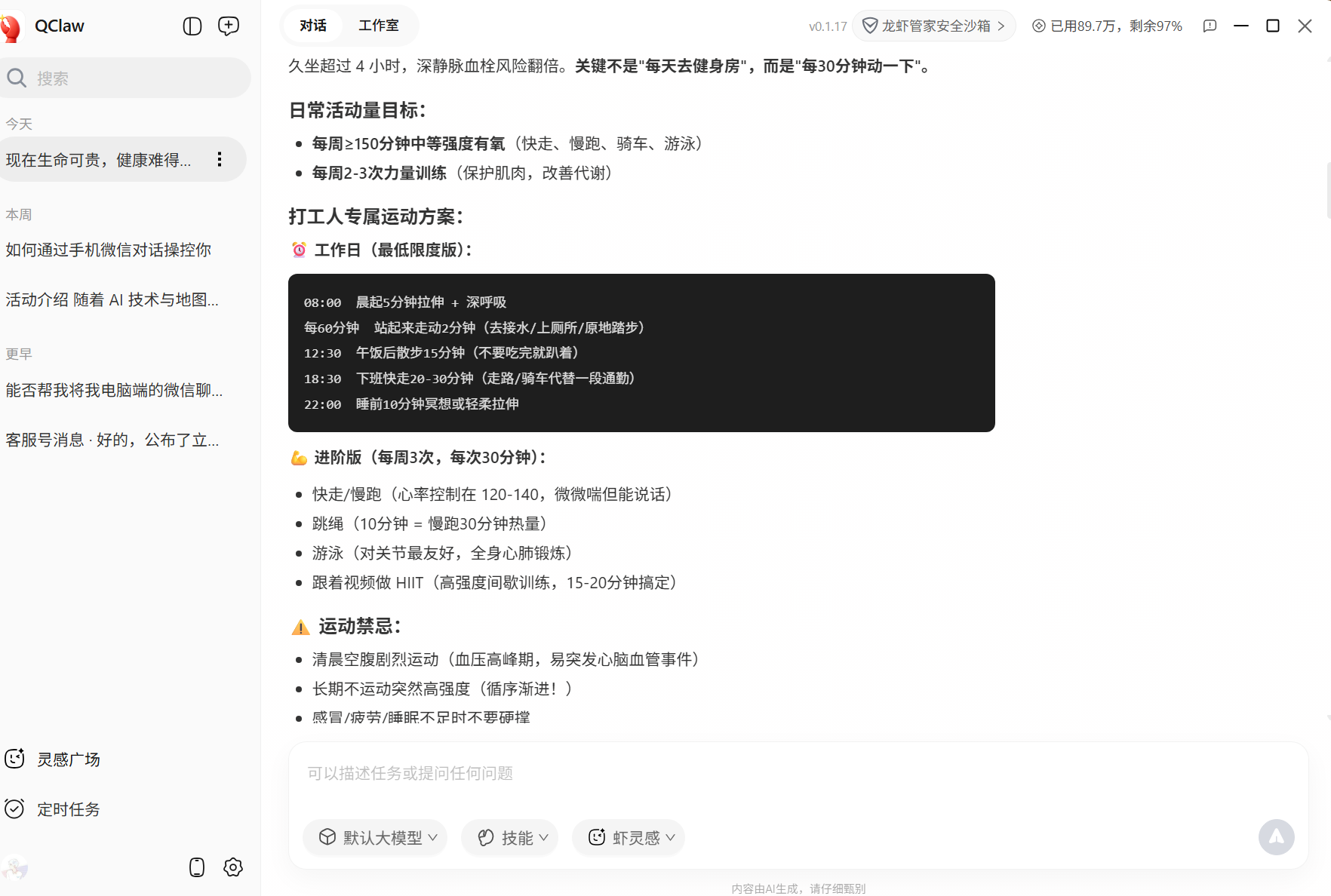Toggle the sidebar collapse control

pyautogui.click(x=192, y=25)
